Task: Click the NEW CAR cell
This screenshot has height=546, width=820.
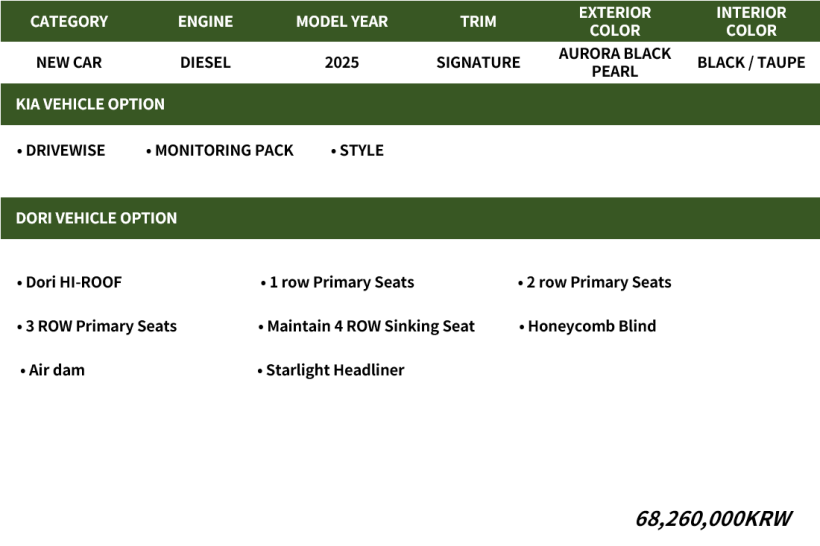Action: pos(68,62)
